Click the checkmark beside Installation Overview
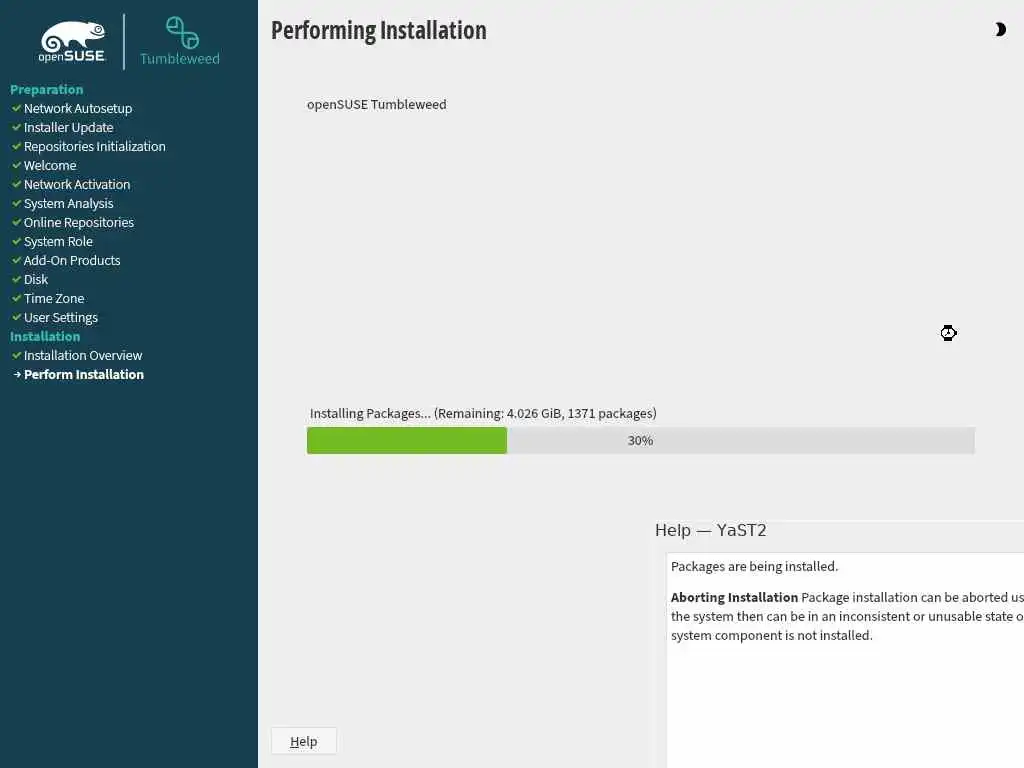The height and width of the screenshot is (768, 1024). [17, 355]
